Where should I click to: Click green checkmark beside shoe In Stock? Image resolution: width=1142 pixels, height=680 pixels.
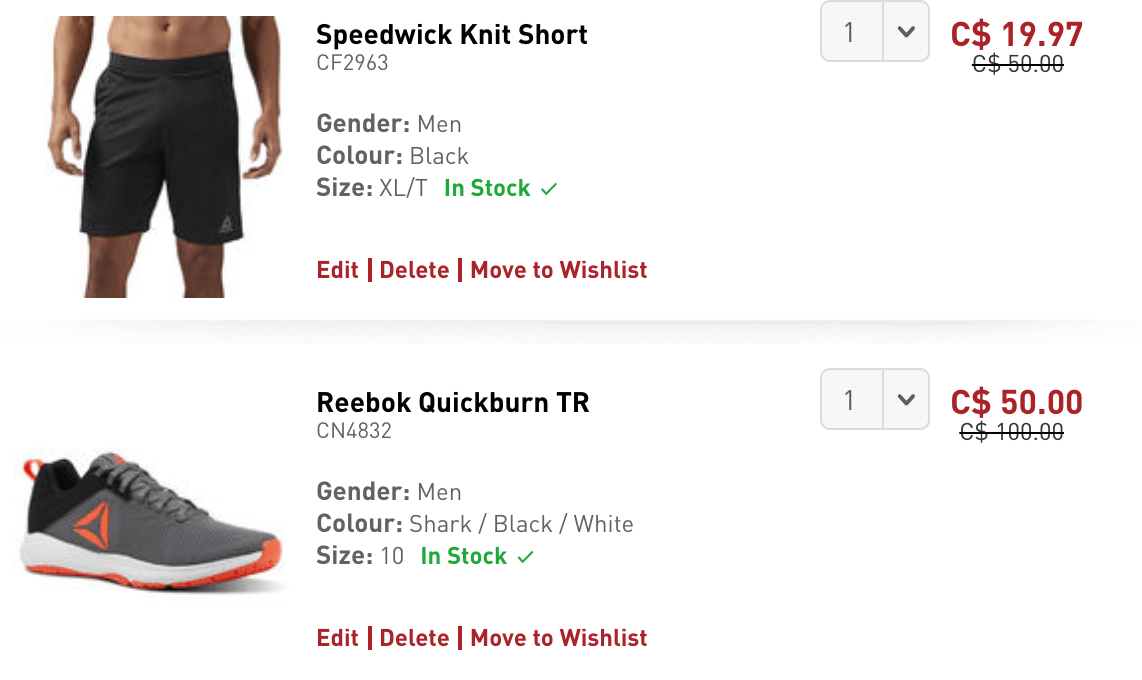(x=526, y=558)
